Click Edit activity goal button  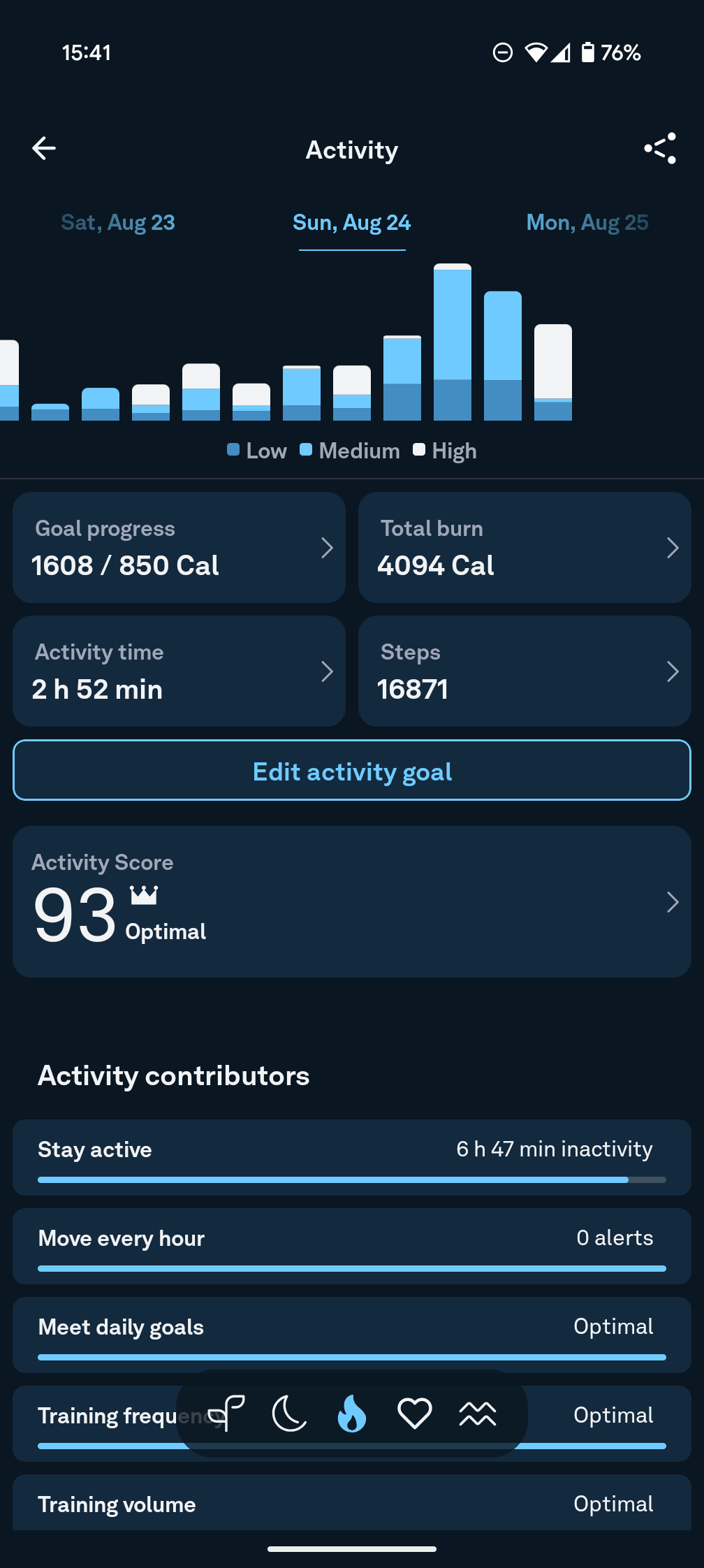pyautogui.click(x=352, y=770)
